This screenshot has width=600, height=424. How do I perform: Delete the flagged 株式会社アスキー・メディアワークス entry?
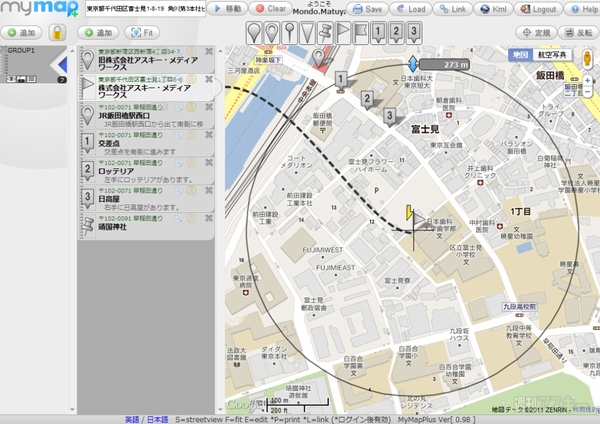[209, 79]
